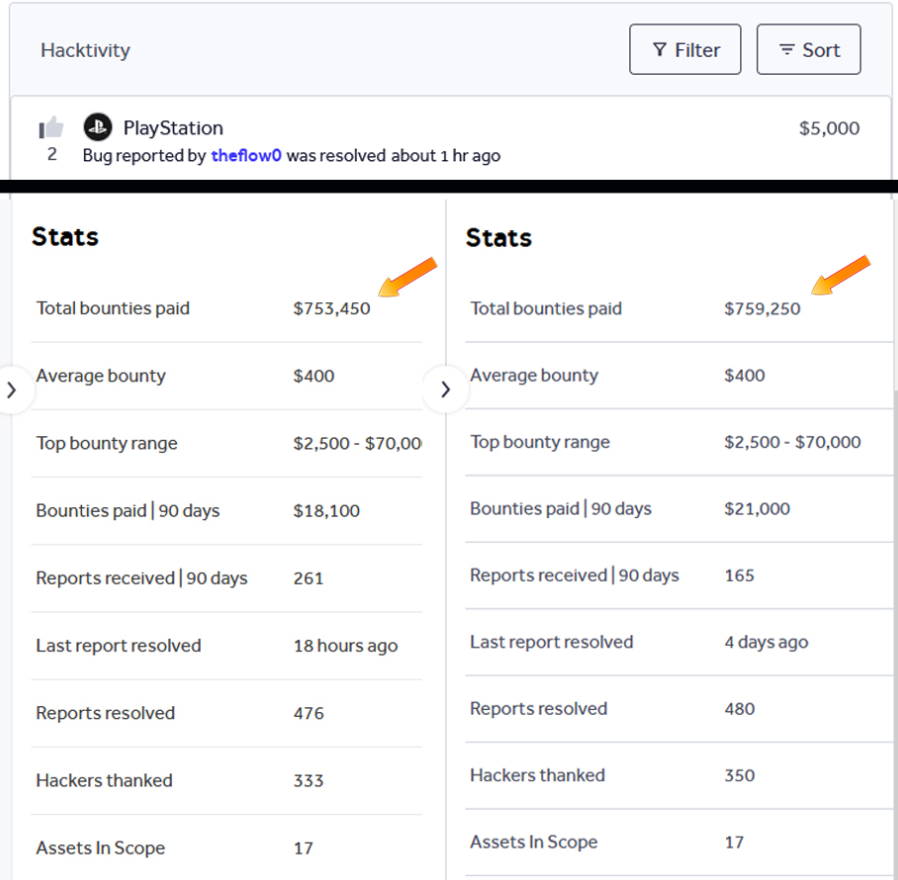Click the left panel Stats heading
This screenshot has width=898, height=880.
(x=65, y=237)
